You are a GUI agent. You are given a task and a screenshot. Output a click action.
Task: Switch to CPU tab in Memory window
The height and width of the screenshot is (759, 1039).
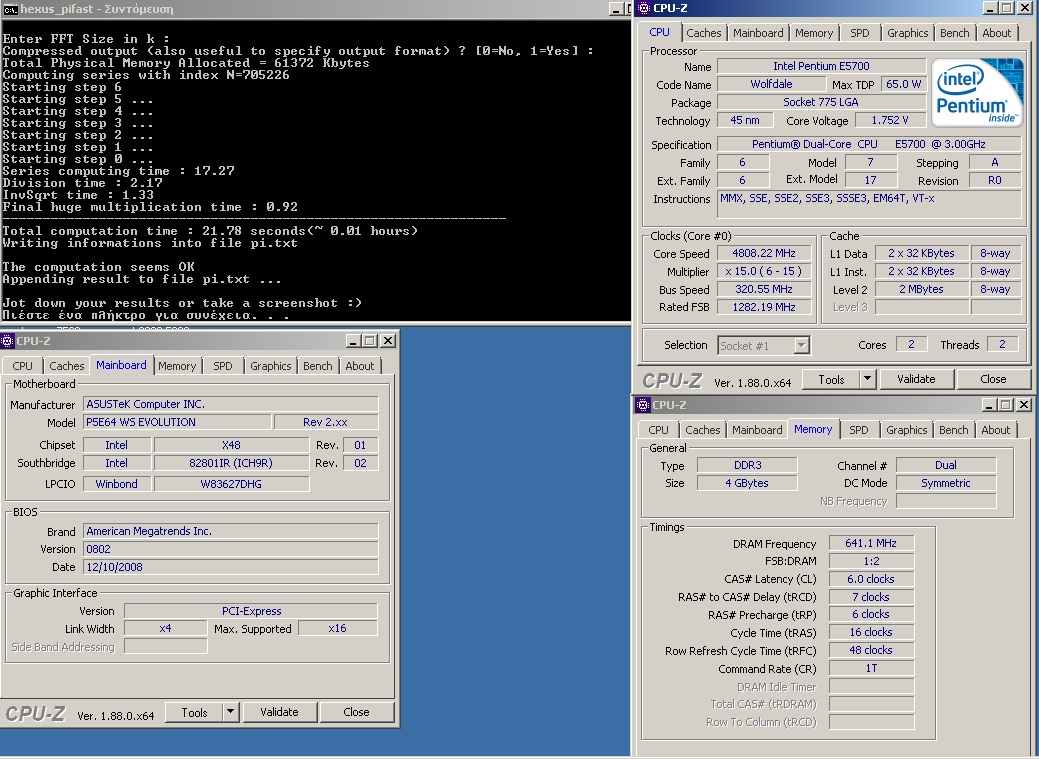click(658, 430)
